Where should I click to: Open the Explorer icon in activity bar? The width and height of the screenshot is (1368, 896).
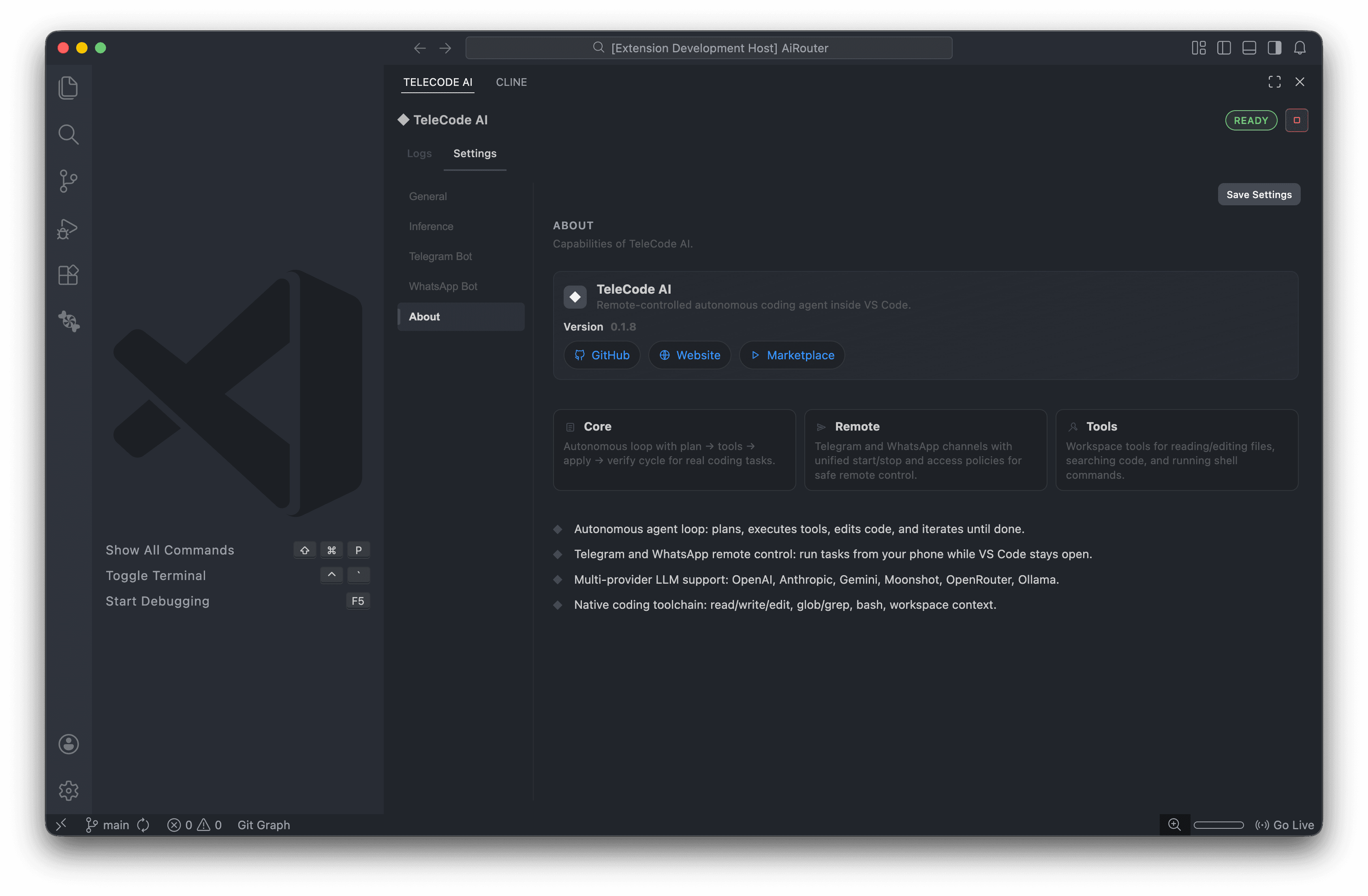click(68, 88)
